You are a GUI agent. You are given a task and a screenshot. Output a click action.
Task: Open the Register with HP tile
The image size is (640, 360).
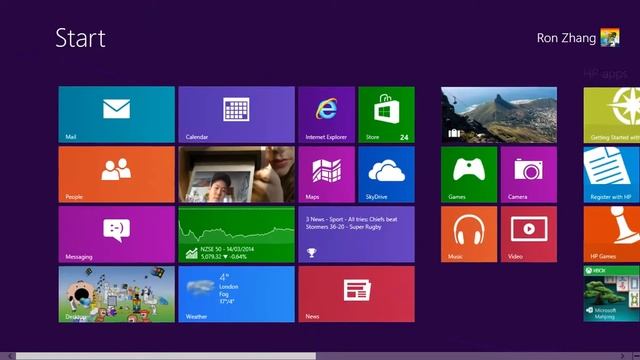point(612,174)
